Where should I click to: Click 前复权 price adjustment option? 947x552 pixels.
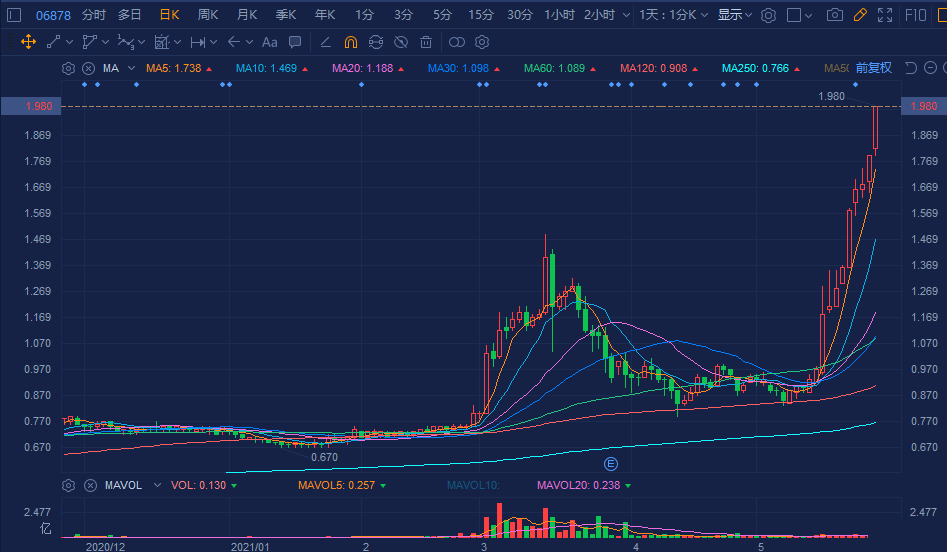[873, 68]
